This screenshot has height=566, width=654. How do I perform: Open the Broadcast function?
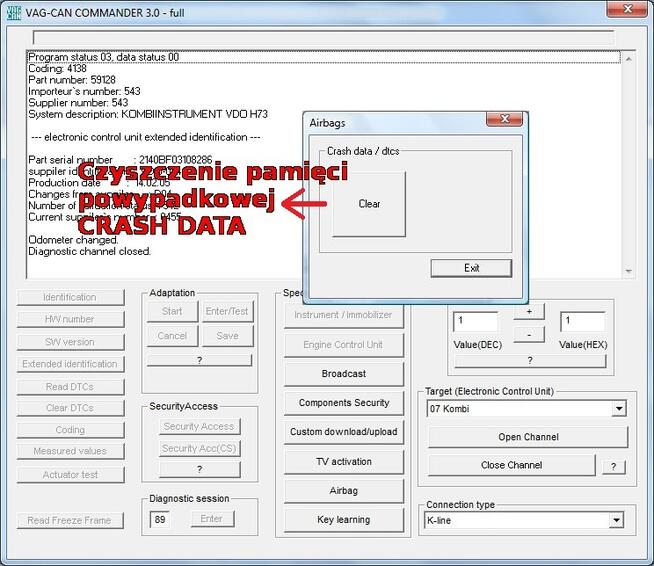(x=343, y=374)
